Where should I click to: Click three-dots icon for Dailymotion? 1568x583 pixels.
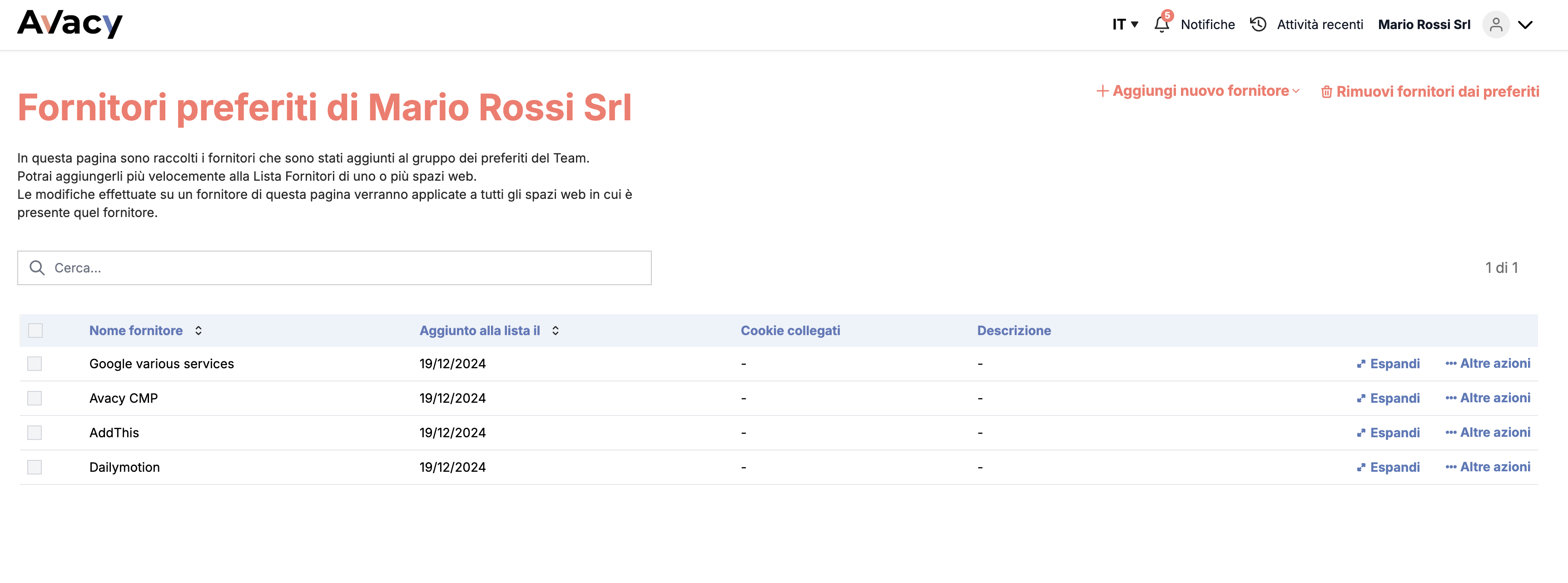[x=1451, y=467]
